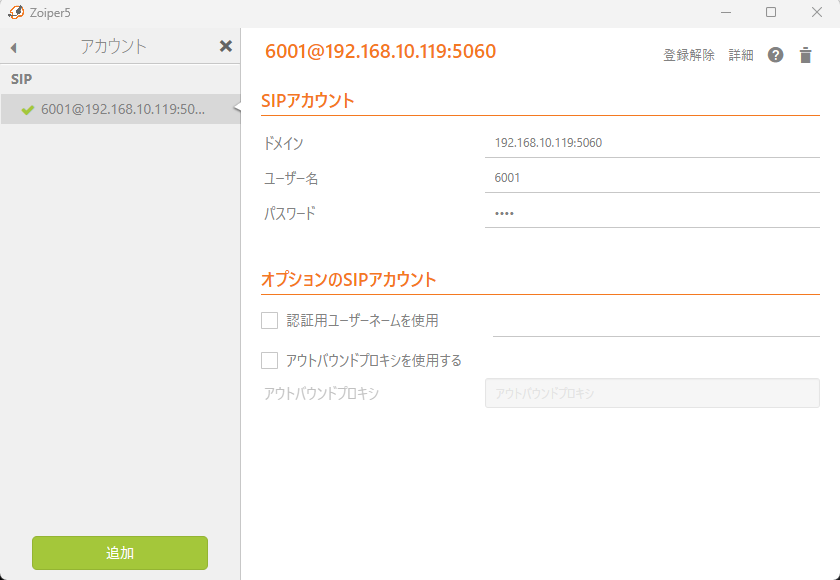Select account 6001@192.168.10.119 in list

(122, 109)
